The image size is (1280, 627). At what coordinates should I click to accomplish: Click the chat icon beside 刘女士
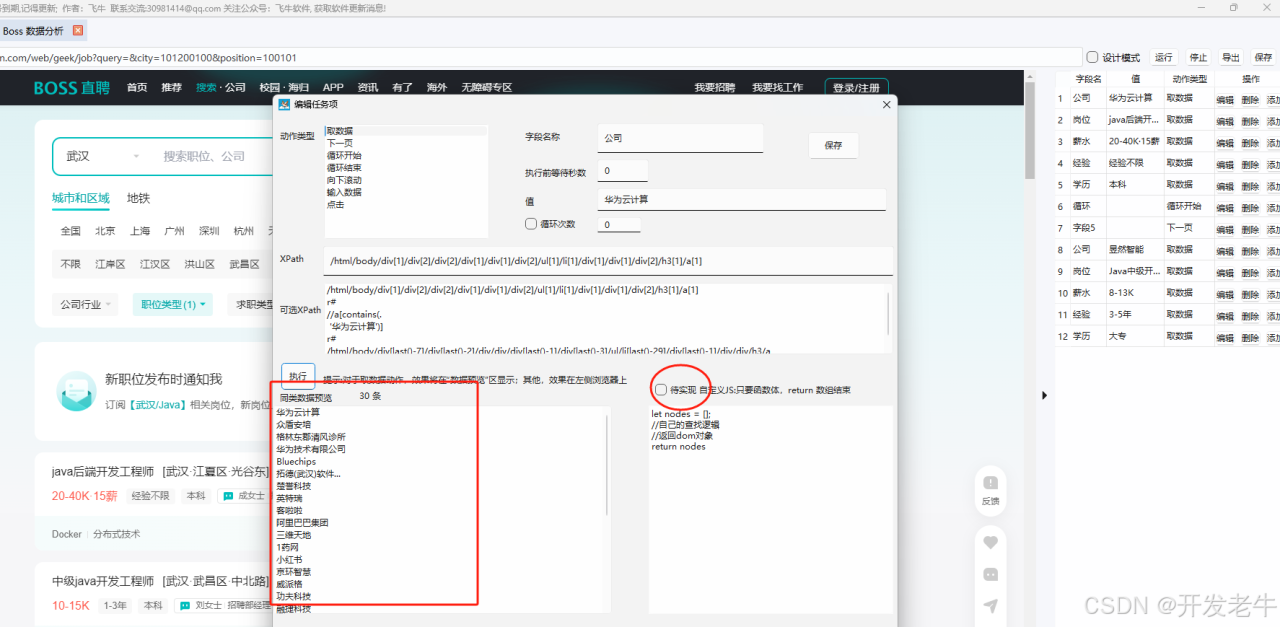[185, 606]
